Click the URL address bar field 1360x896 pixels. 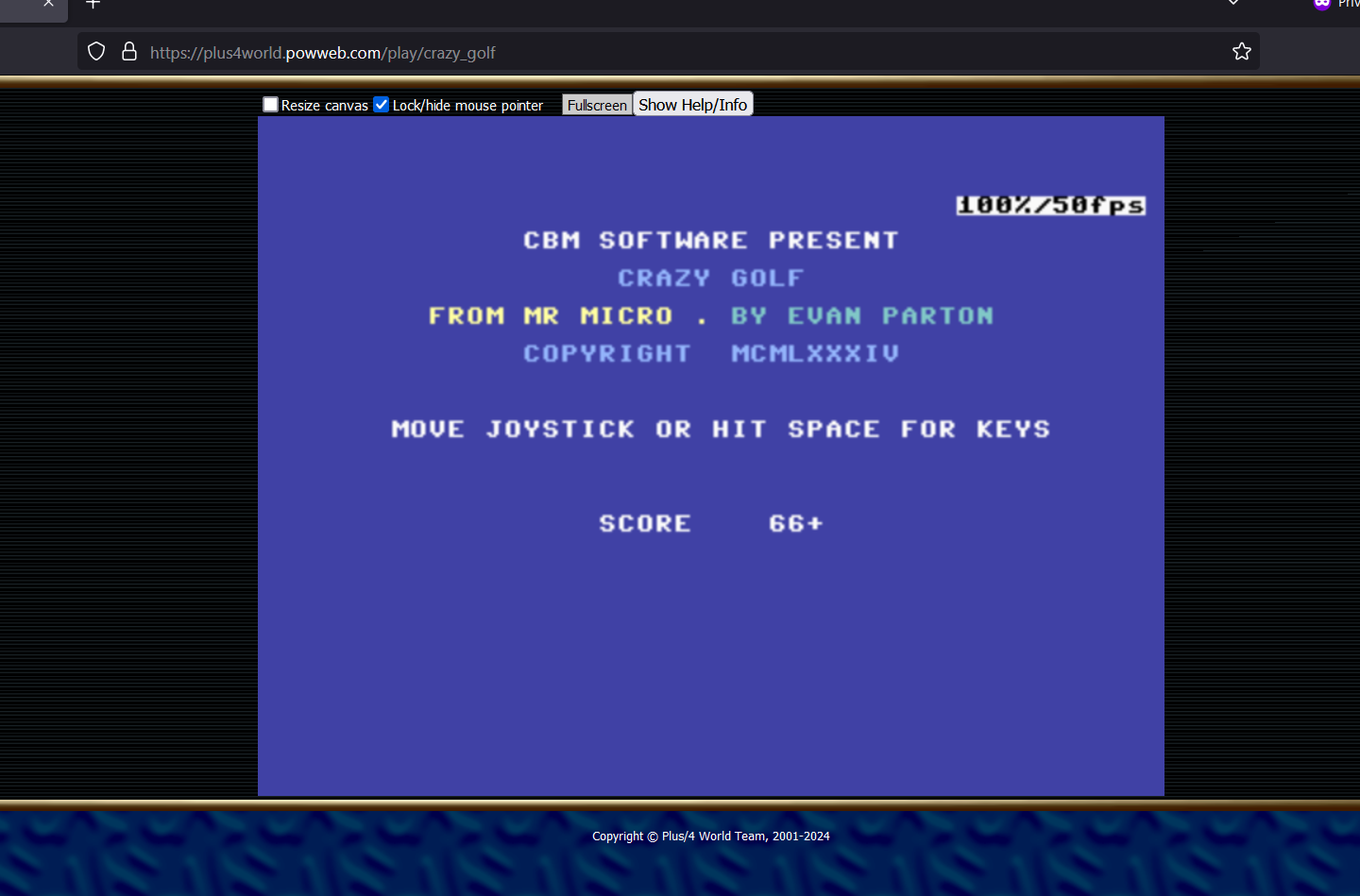pos(668,52)
